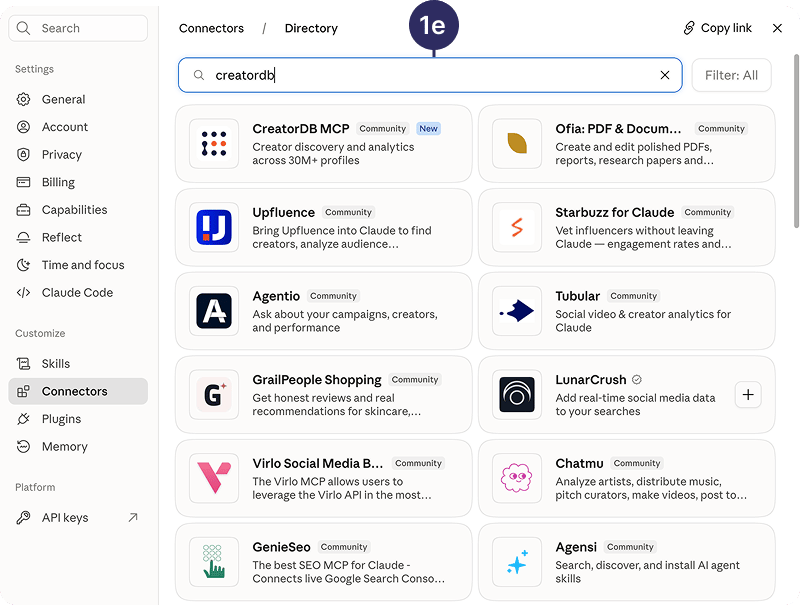Image resolution: width=800 pixels, height=605 pixels.
Task: Click the Capabilities toolbox icon
Action: point(23,210)
